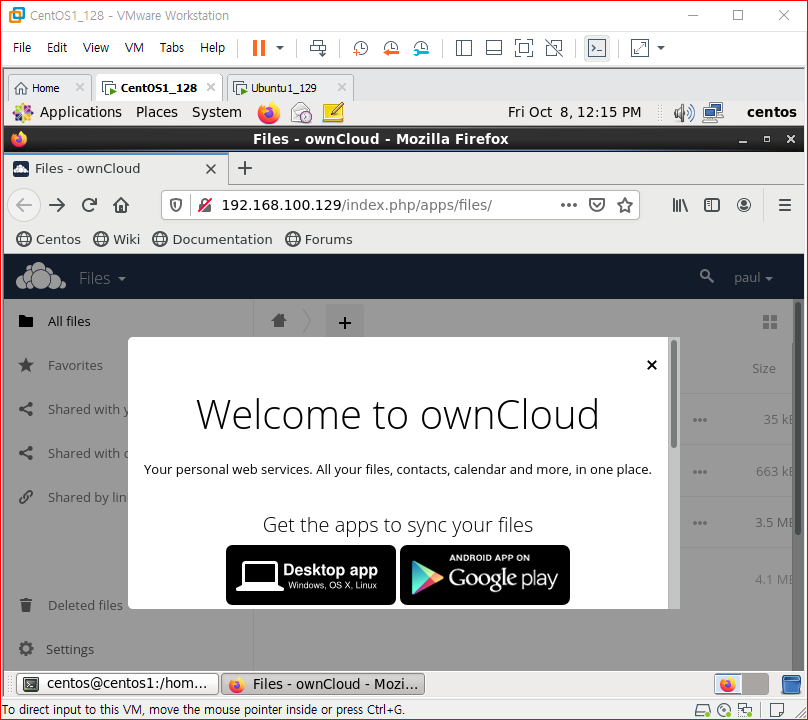The width and height of the screenshot is (808, 720).
Task: Open the Firefox account icon
Action: tap(744, 205)
